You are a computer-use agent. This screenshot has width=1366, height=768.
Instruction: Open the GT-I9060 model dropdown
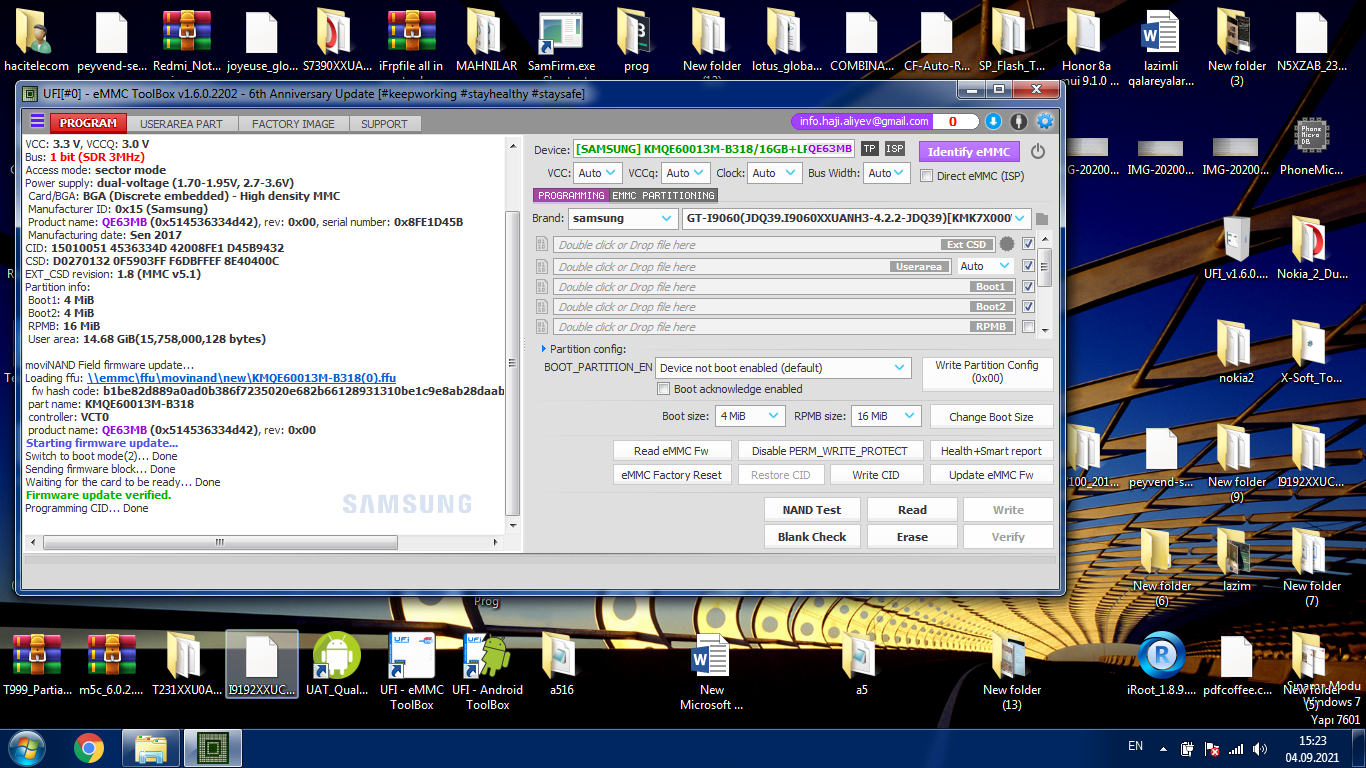coord(856,218)
